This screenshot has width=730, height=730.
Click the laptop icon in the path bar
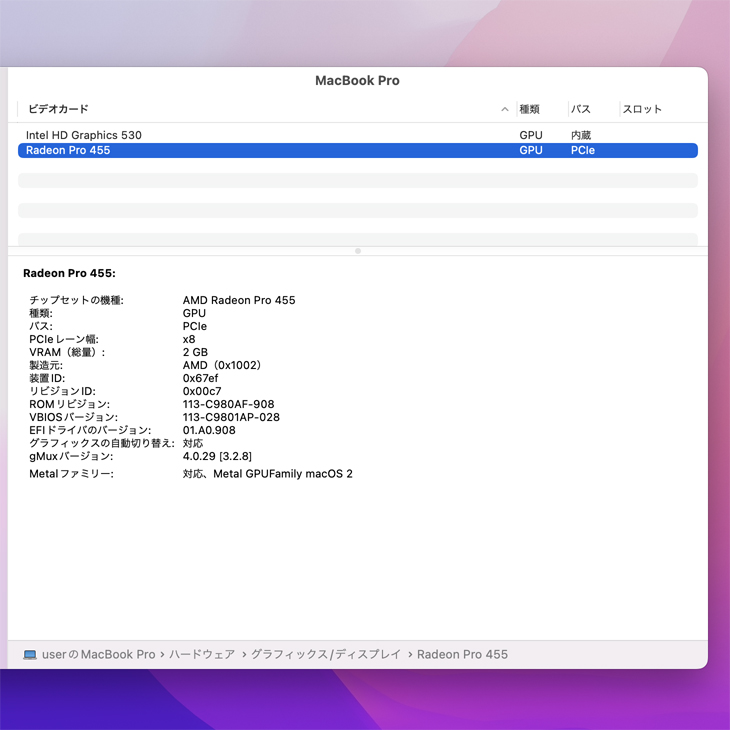click(30, 655)
